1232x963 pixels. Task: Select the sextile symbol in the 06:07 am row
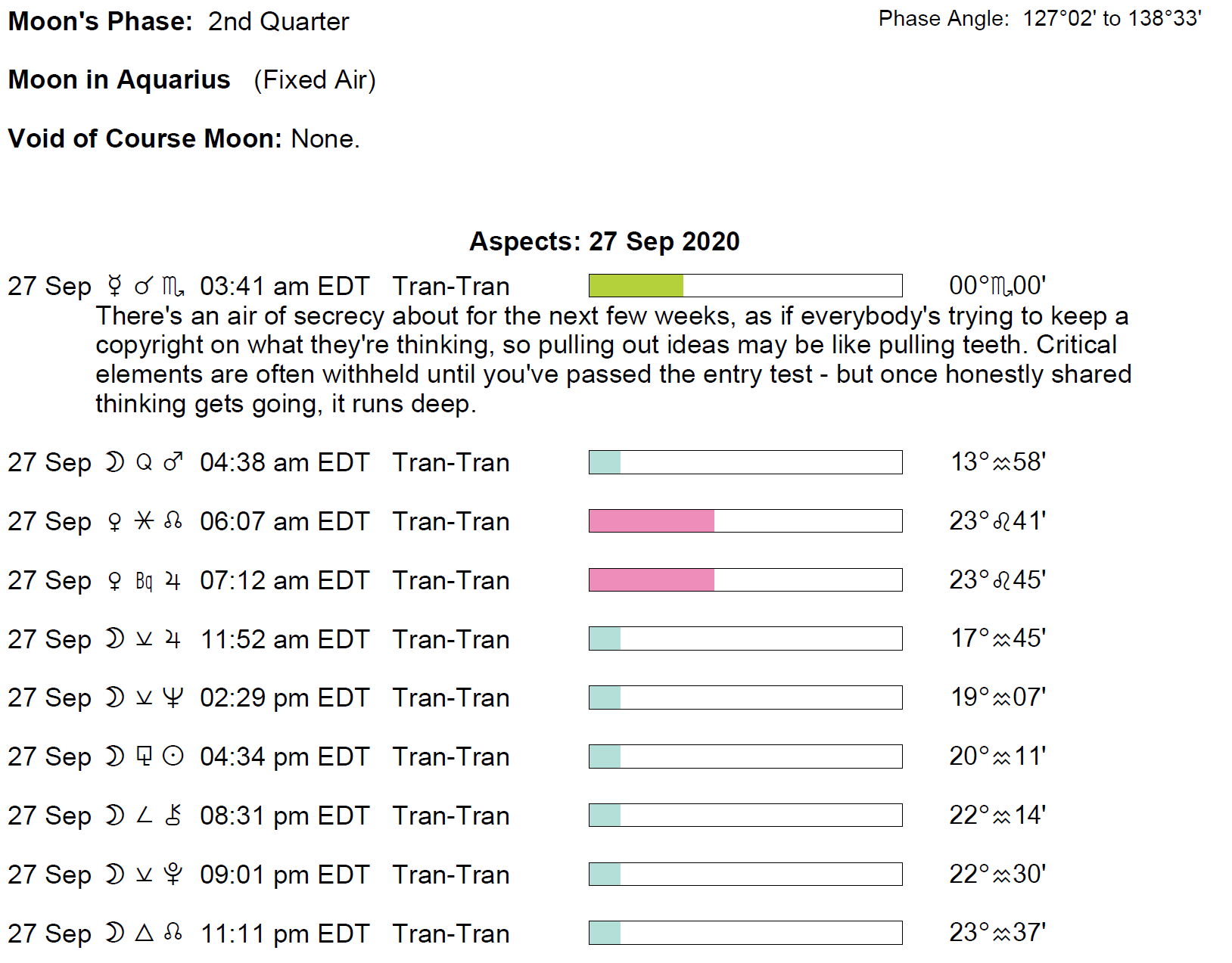click(144, 521)
